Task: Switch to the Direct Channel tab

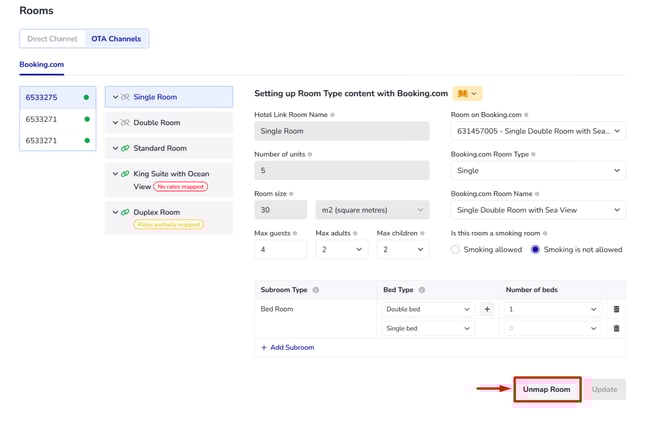Action: pyautogui.click(x=51, y=39)
